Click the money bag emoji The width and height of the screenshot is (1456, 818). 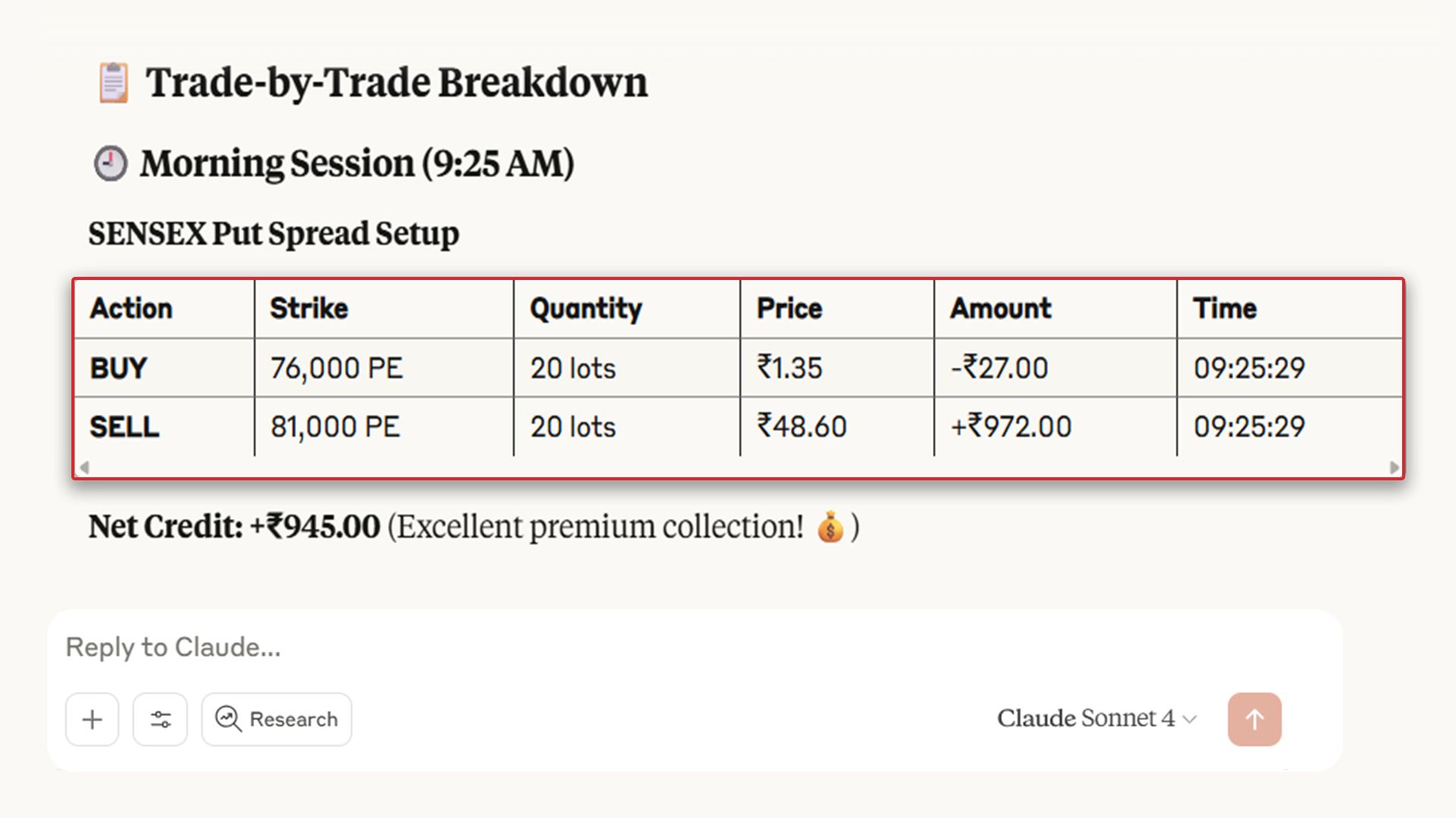830,527
